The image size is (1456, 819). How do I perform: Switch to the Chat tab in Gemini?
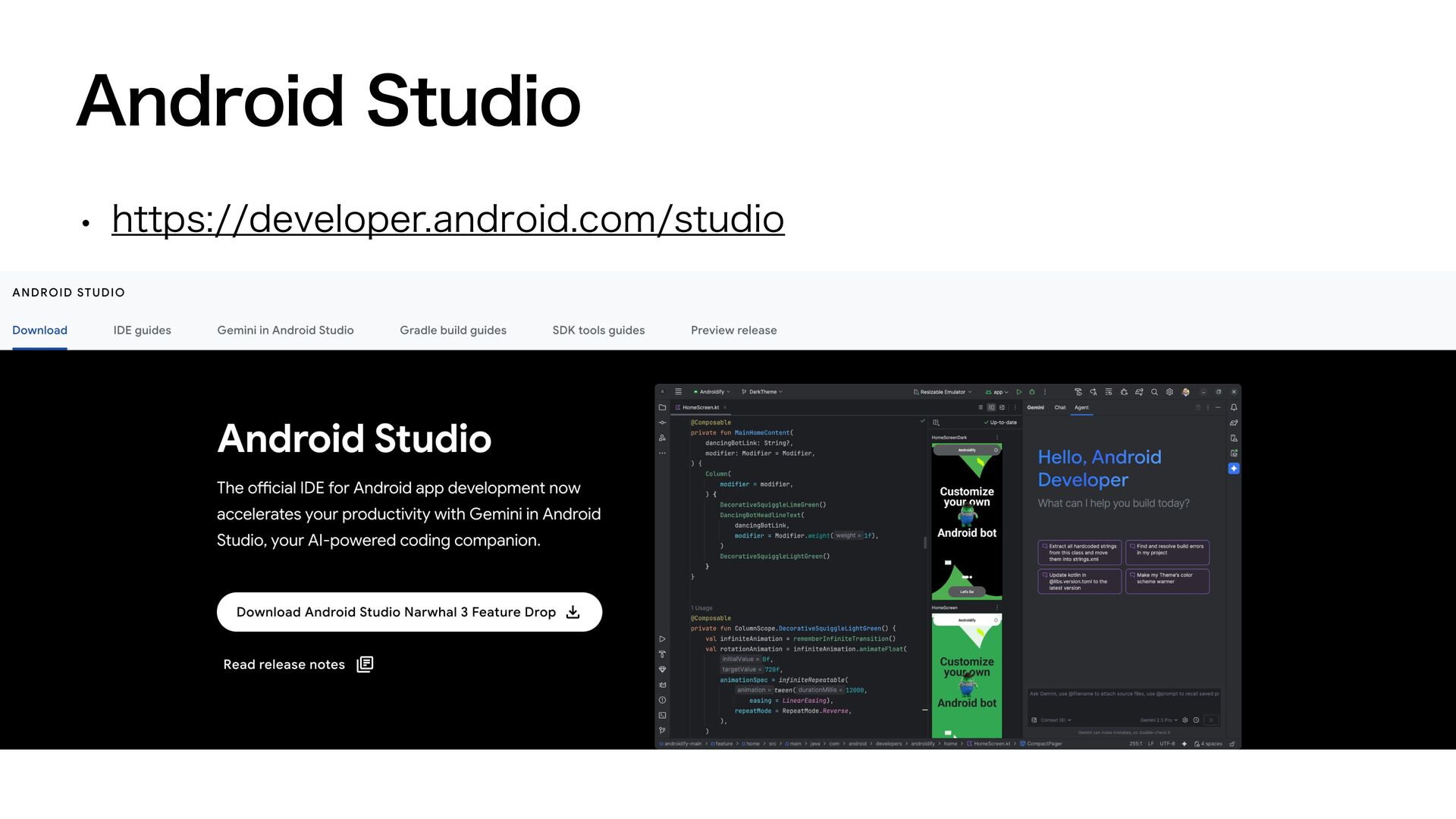(x=1060, y=407)
